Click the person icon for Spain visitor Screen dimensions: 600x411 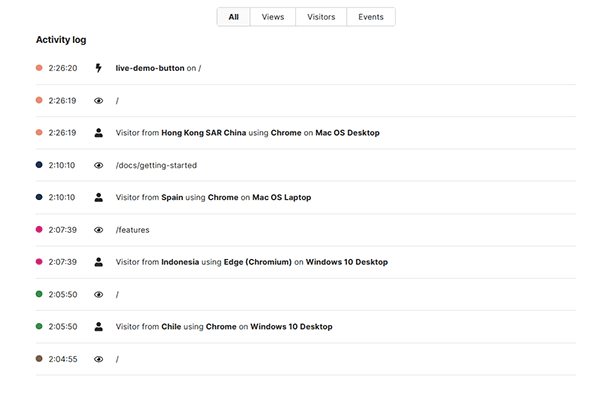(98, 197)
